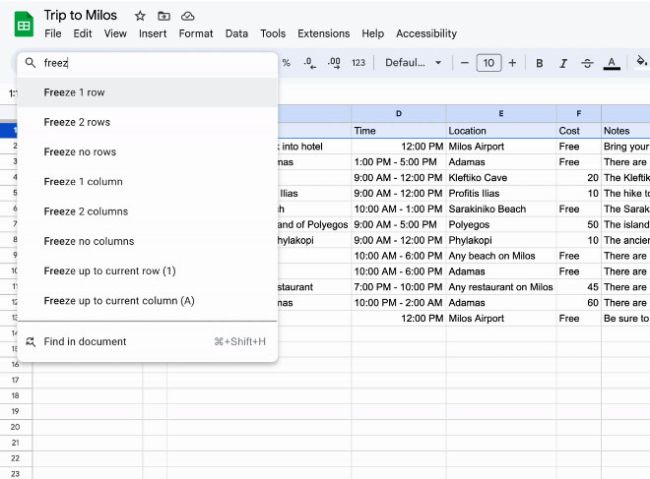The width and height of the screenshot is (650, 479).
Task: Decrease decimal places
Action: click(x=310, y=63)
